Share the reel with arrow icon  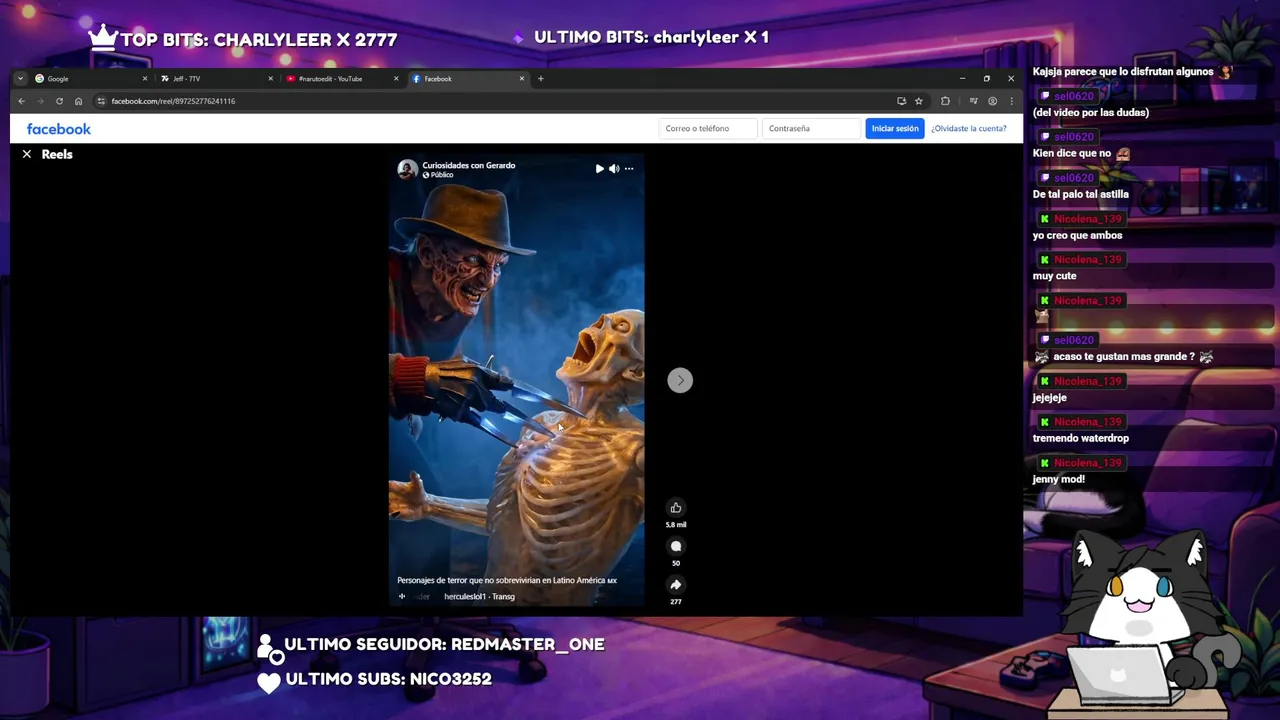676,585
